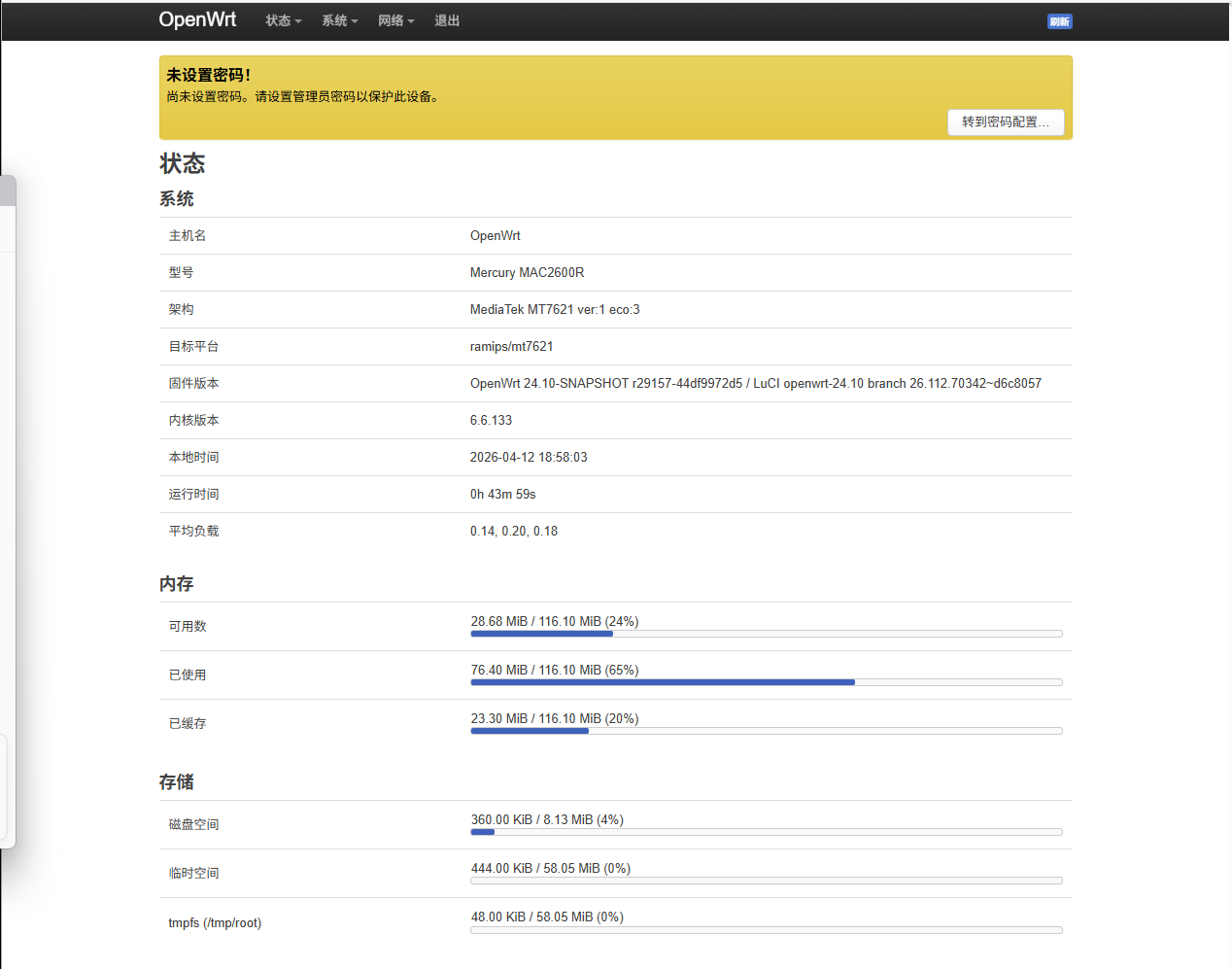Image resolution: width=1232 pixels, height=969 pixels.
Task: Click the 444.00 KiB / 58.05 MiB (0%) label
Action: [x=551, y=868]
